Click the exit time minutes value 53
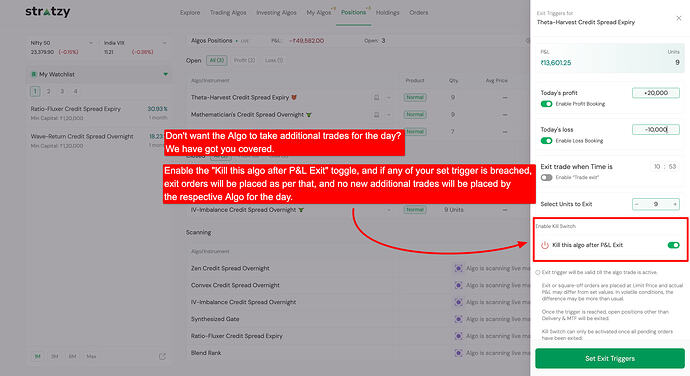Image resolution: width=690 pixels, height=376 pixels. [x=672, y=166]
